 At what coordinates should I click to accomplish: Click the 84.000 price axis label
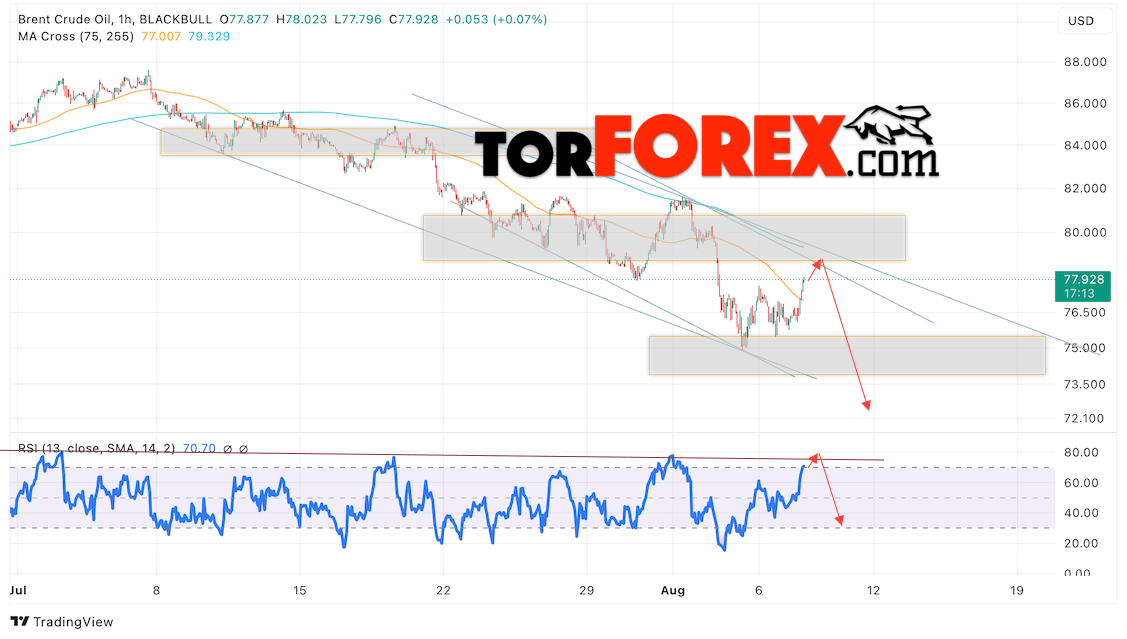coord(1085,145)
